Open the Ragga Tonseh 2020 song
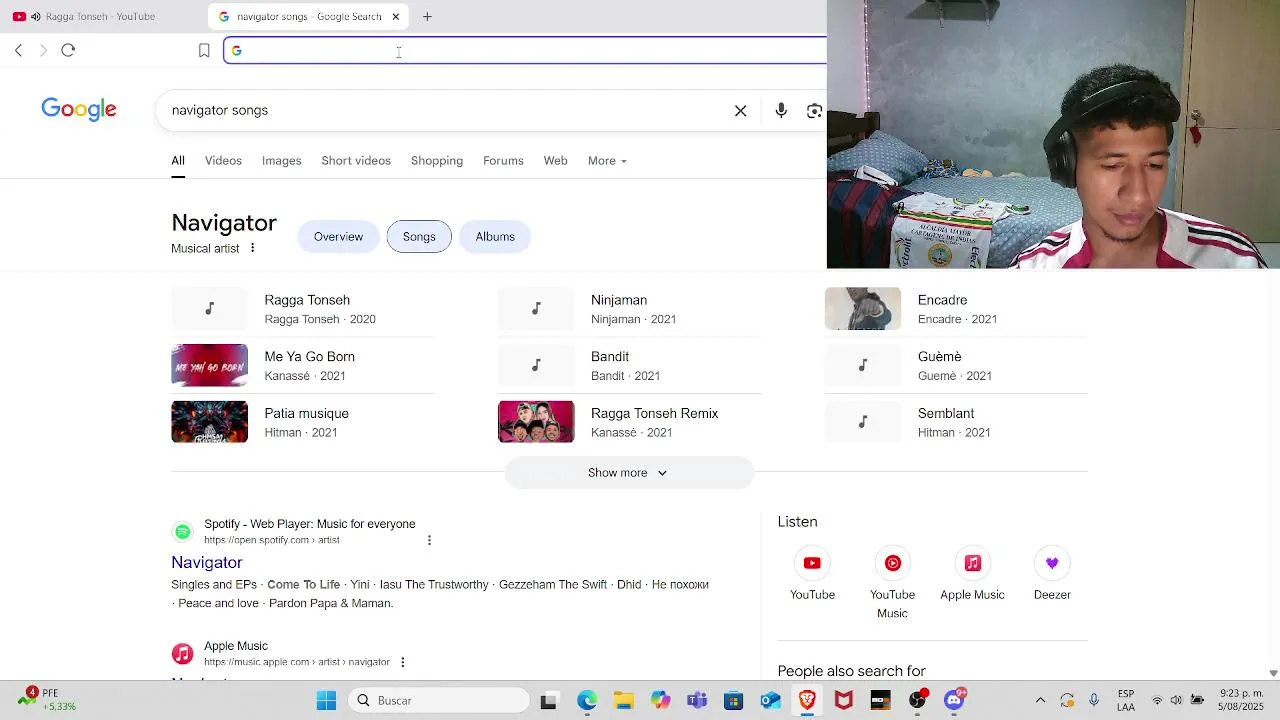The image size is (1280, 720). (x=303, y=309)
